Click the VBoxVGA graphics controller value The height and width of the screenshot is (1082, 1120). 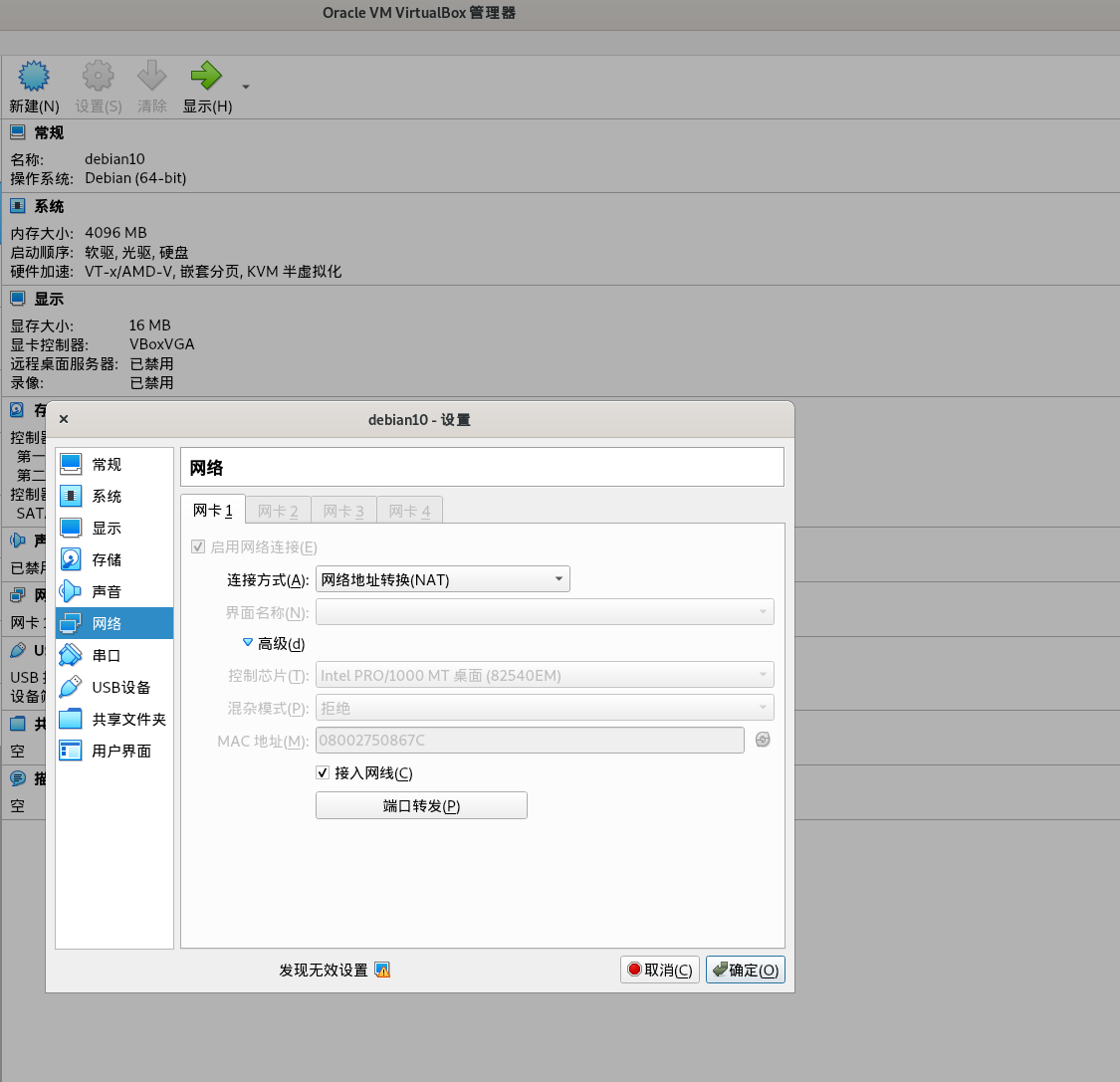[162, 344]
